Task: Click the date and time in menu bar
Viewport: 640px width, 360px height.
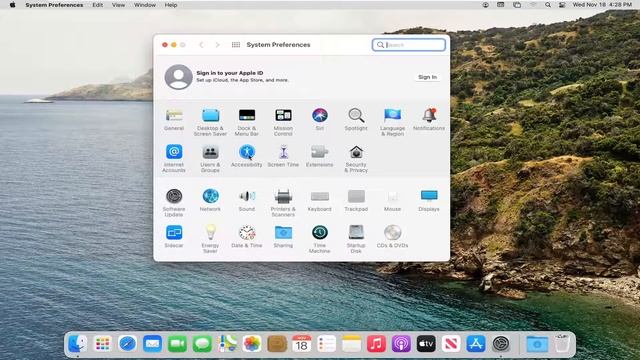Action: (602, 5)
